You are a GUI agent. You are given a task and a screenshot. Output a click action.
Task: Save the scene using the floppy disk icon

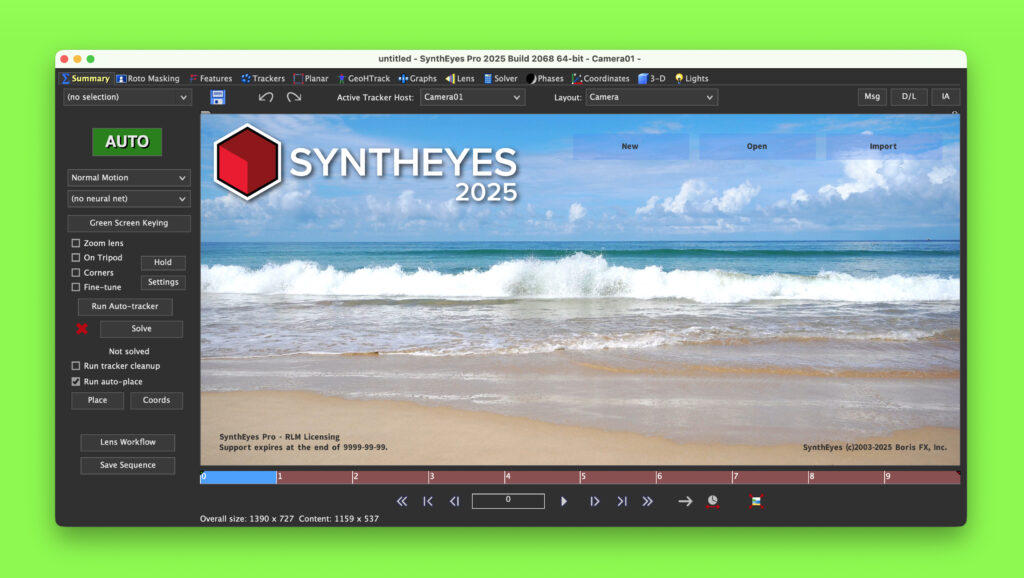(216, 96)
